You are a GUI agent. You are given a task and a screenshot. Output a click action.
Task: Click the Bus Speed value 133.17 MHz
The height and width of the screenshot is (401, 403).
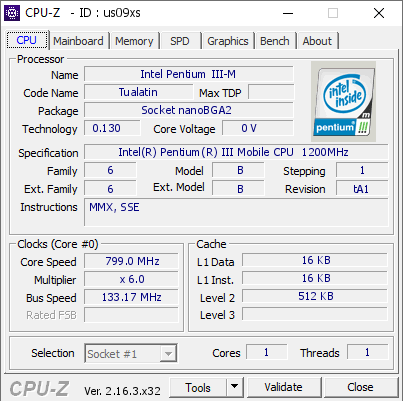131,297
